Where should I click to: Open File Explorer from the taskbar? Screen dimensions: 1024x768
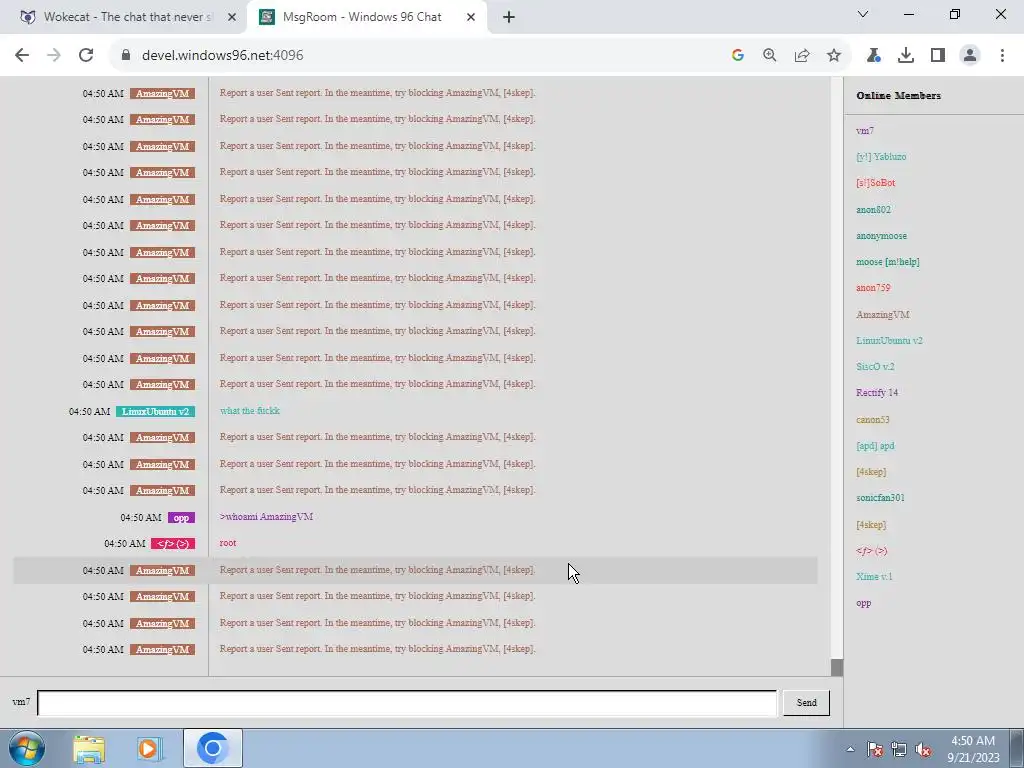[89, 748]
